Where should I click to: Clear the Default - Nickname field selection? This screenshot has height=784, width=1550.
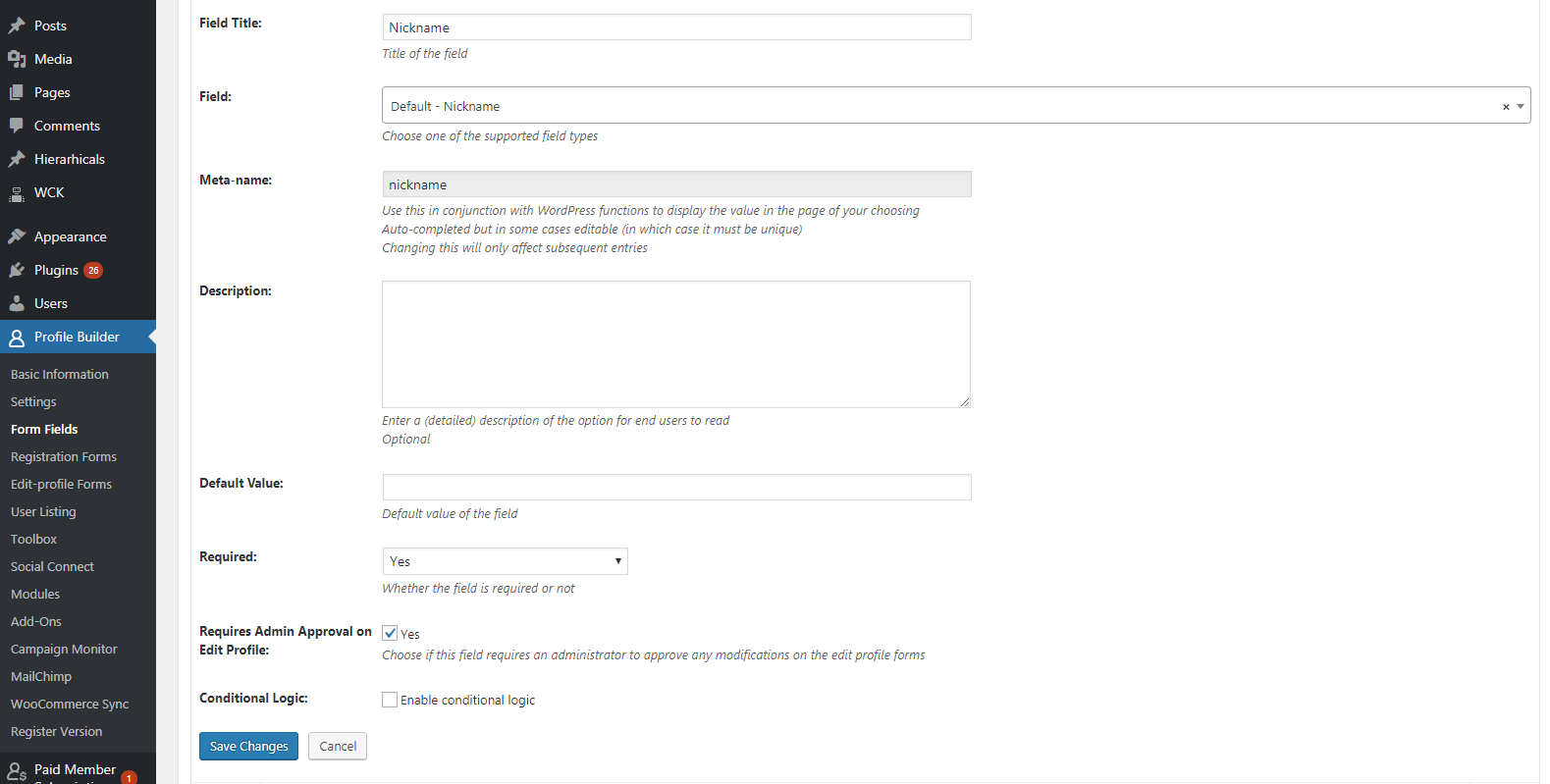tap(1506, 107)
